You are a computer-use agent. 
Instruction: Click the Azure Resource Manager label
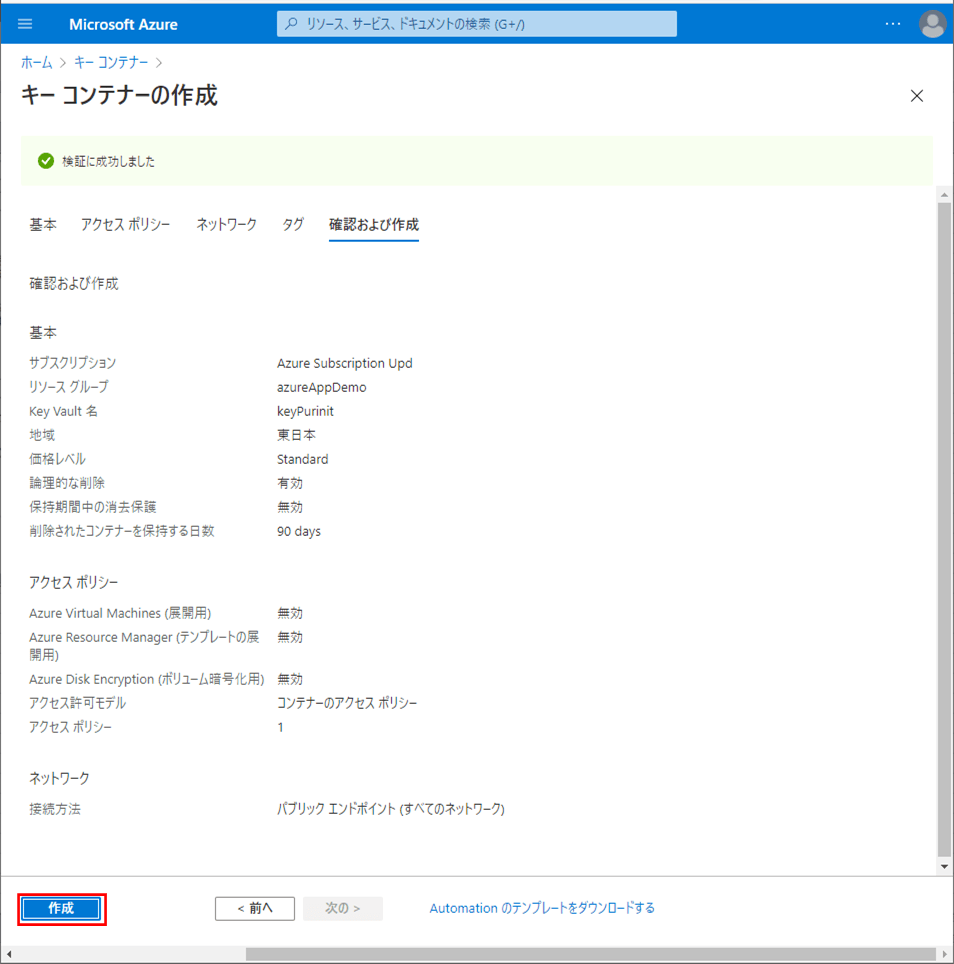pyautogui.click(x=144, y=646)
